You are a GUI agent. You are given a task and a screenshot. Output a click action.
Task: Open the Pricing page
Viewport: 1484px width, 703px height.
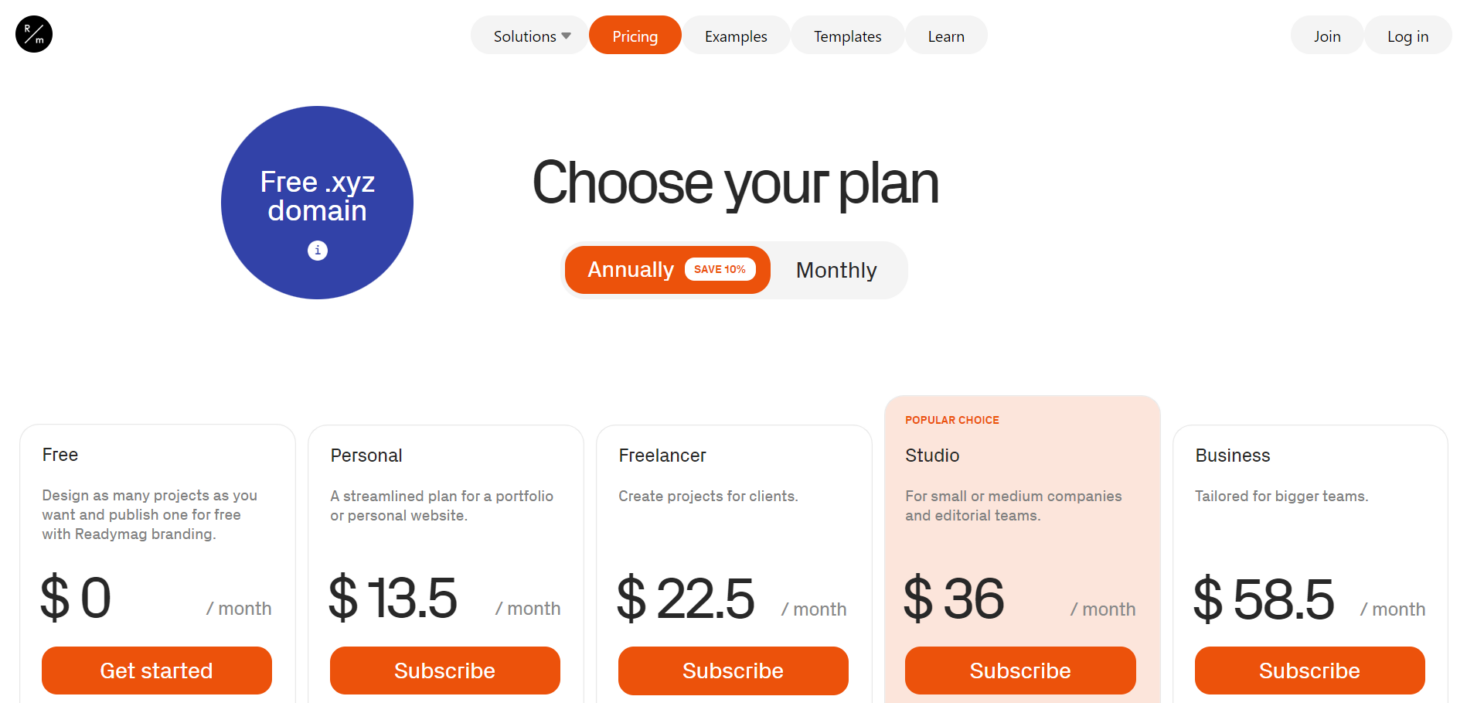coord(634,35)
